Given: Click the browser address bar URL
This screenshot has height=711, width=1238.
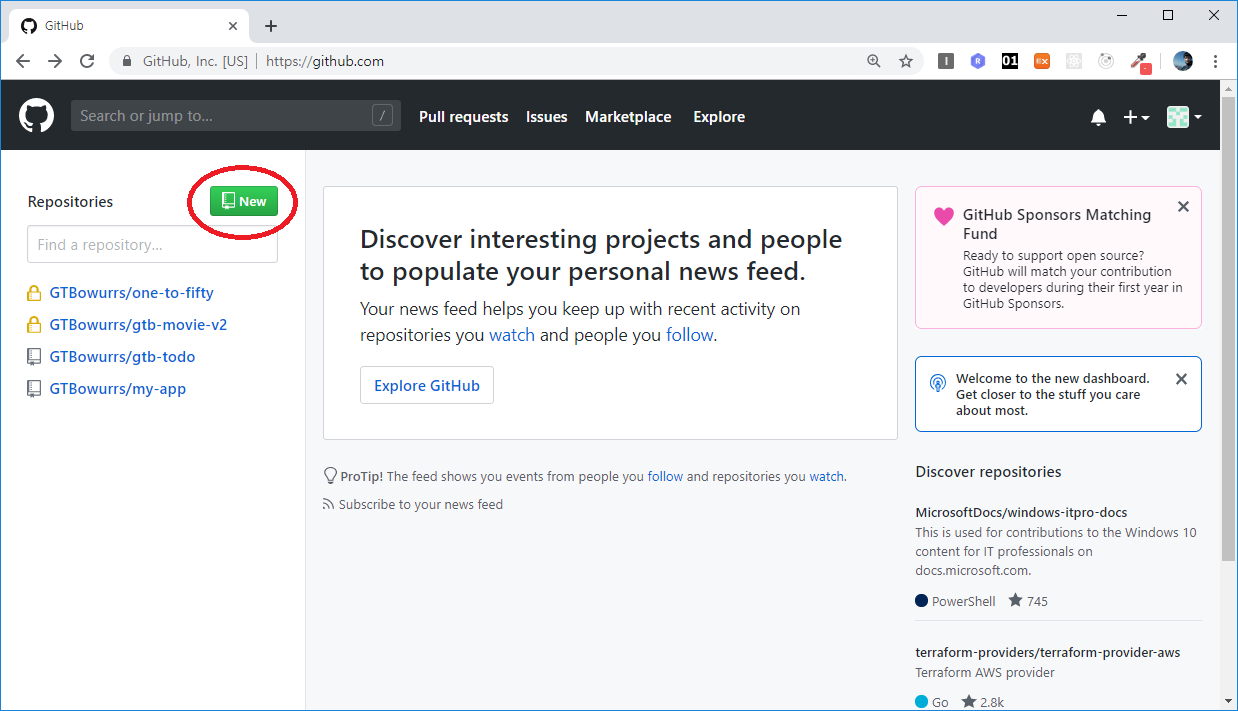Looking at the screenshot, I should click(x=325, y=61).
